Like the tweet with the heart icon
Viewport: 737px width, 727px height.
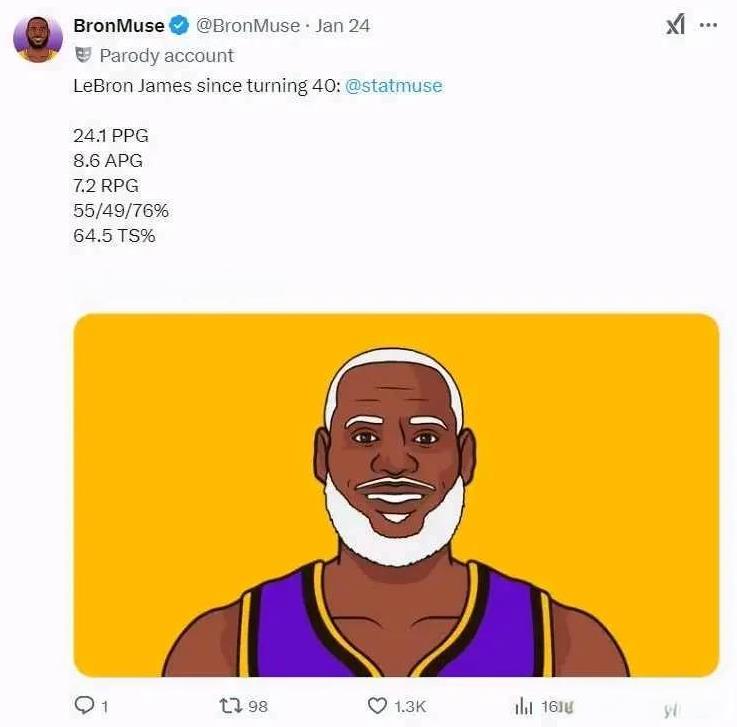click(377, 705)
